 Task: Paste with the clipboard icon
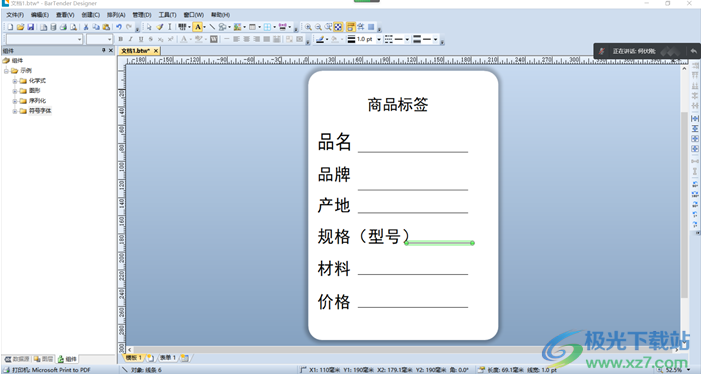[106, 27]
